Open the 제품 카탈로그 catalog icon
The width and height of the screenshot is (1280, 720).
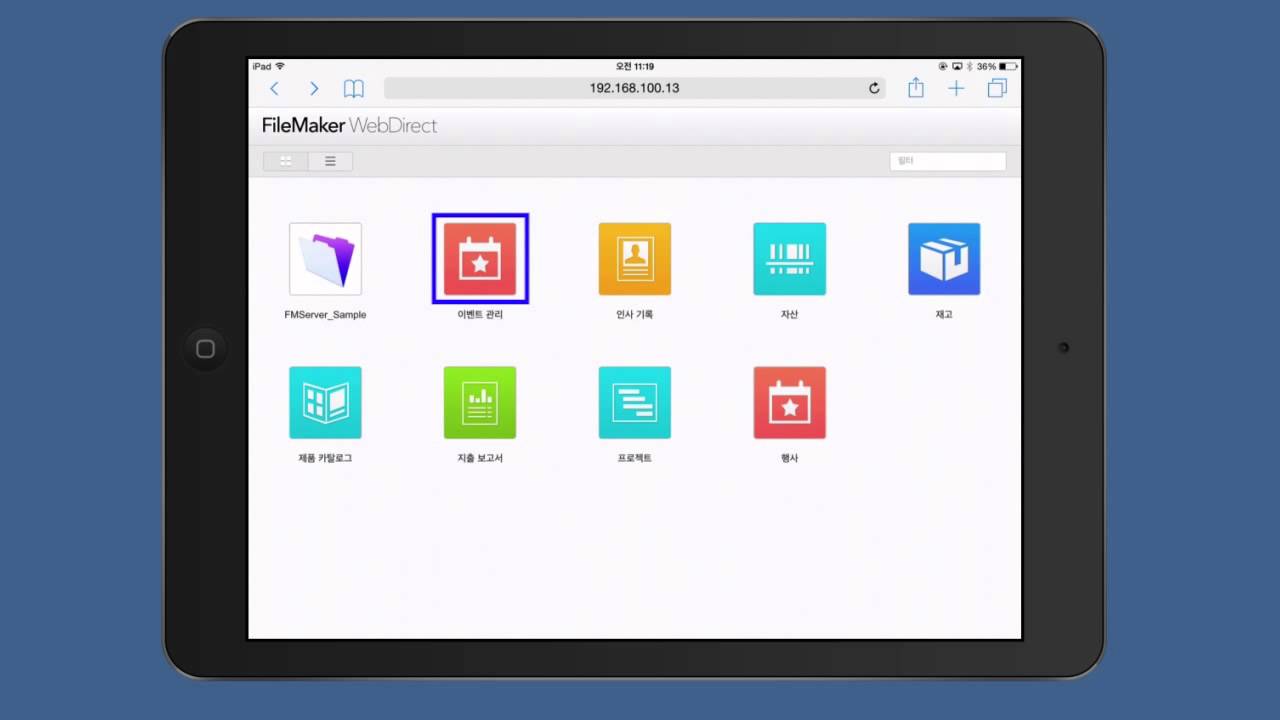tap(325, 403)
